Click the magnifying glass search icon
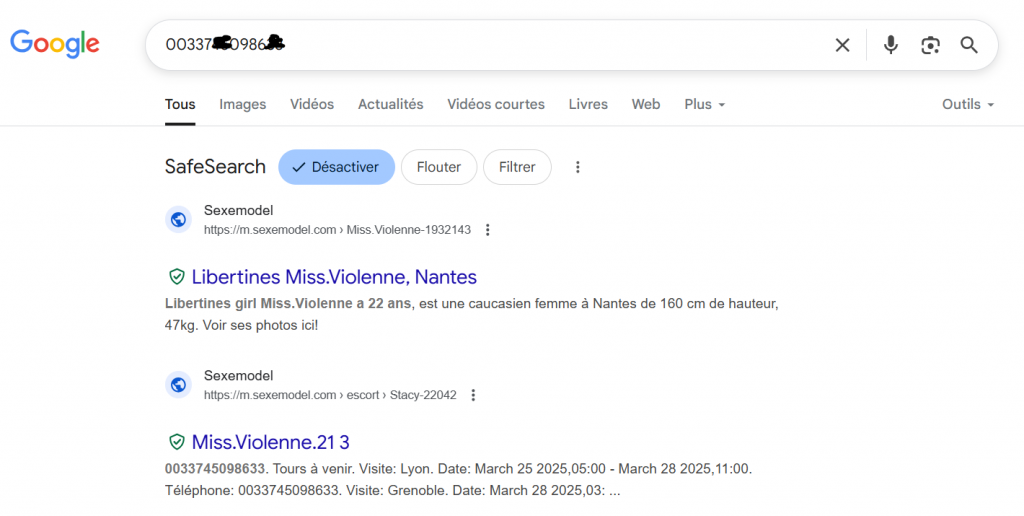 click(968, 45)
